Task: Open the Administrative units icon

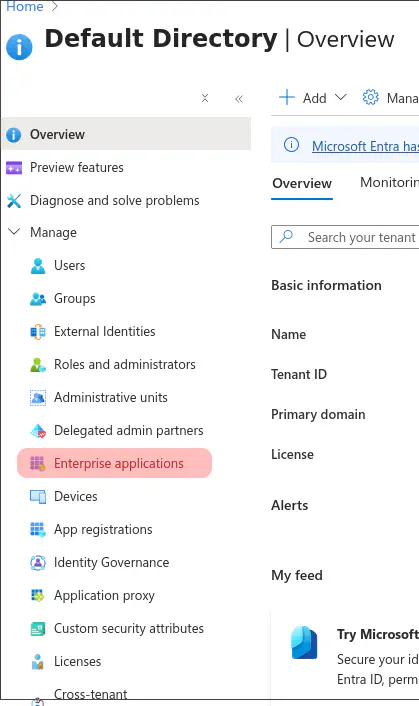Action: [38, 398]
